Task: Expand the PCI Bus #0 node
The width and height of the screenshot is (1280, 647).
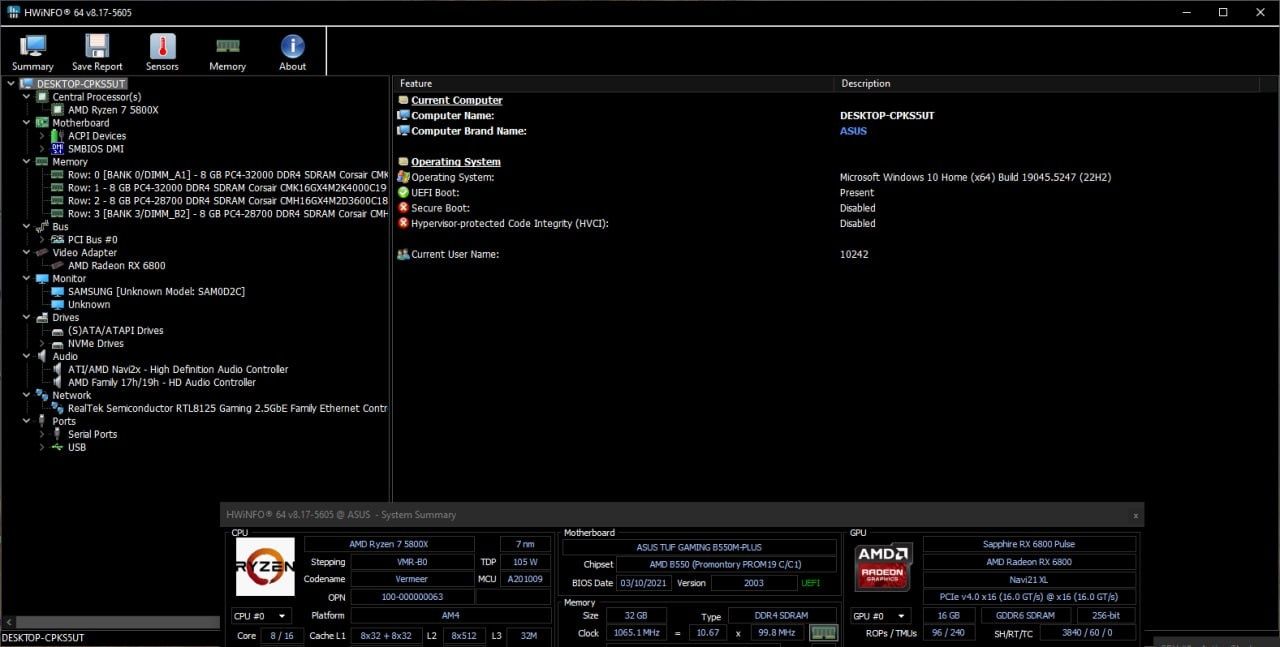Action: click(x=43, y=240)
